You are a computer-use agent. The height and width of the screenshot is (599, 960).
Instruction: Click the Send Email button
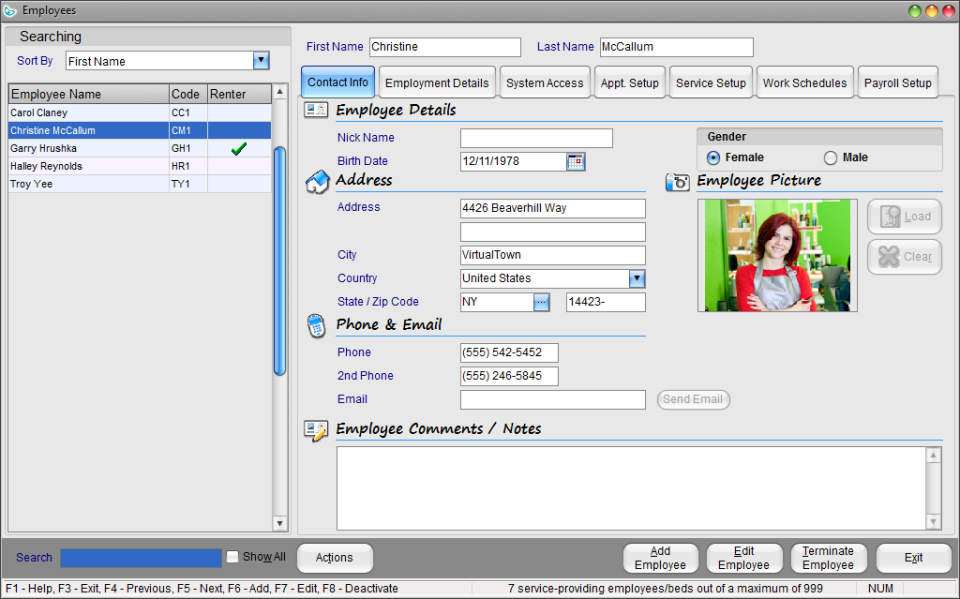tap(693, 399)
